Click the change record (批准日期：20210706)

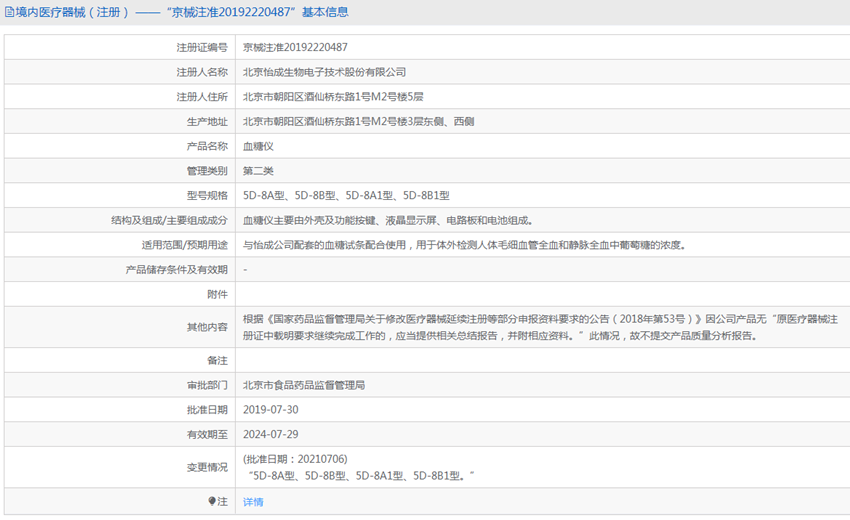295,459
